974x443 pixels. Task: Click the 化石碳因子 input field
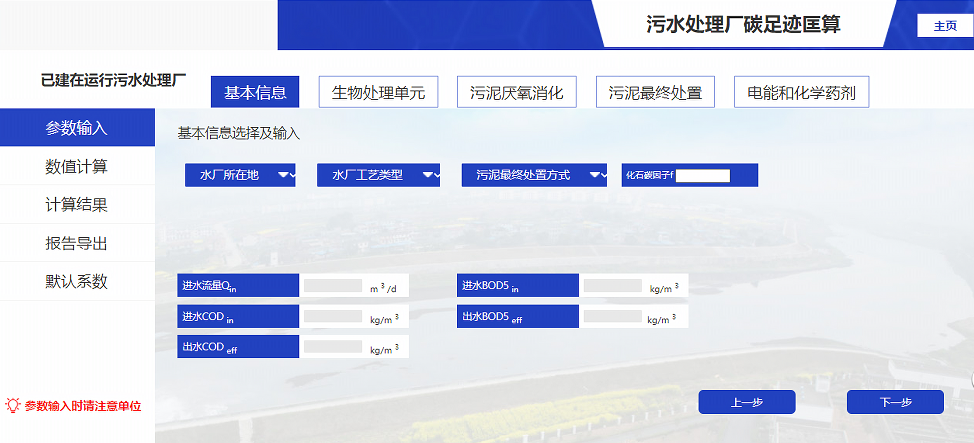[x=703, y=175]
